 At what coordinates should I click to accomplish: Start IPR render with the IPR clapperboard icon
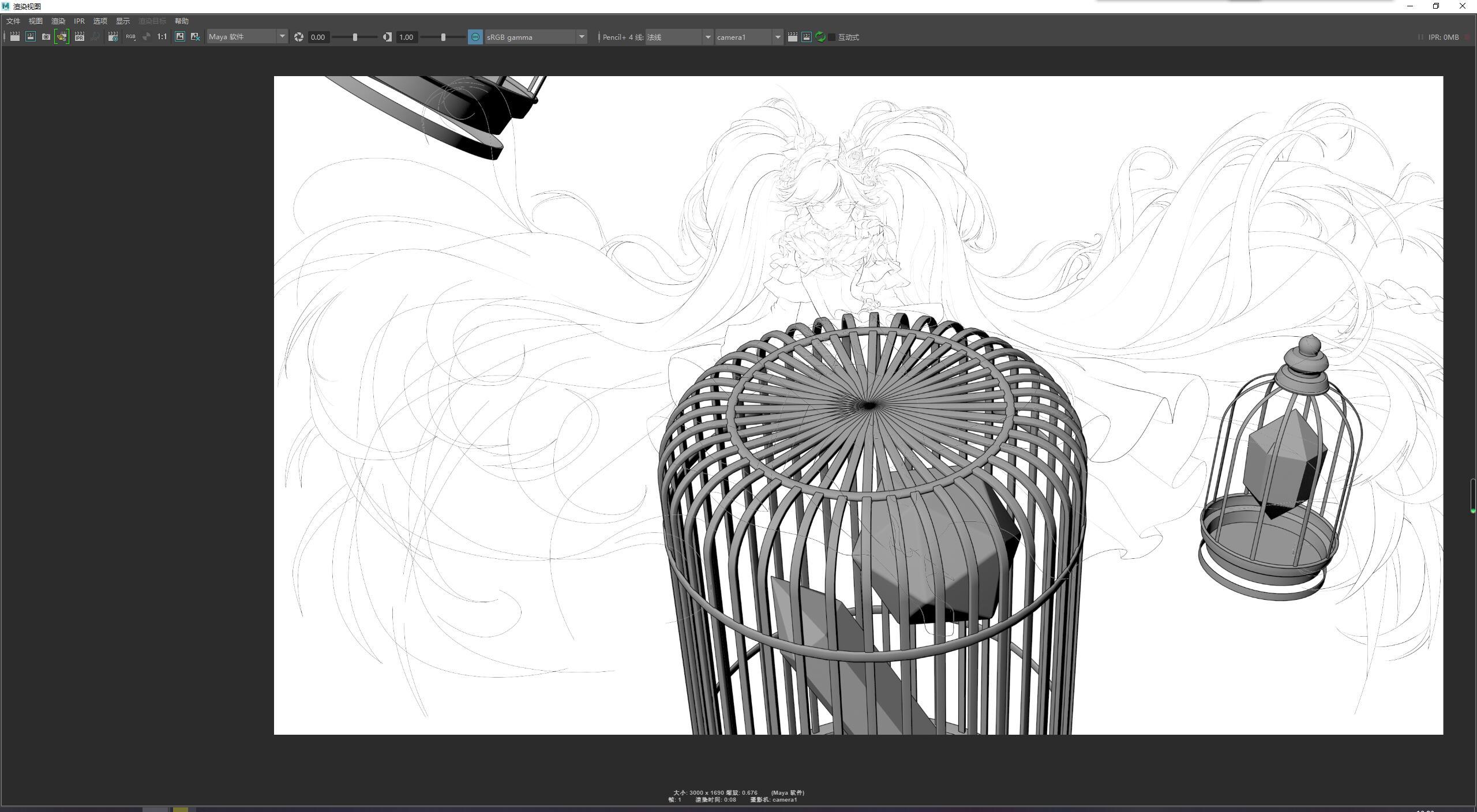coord(80,37)
